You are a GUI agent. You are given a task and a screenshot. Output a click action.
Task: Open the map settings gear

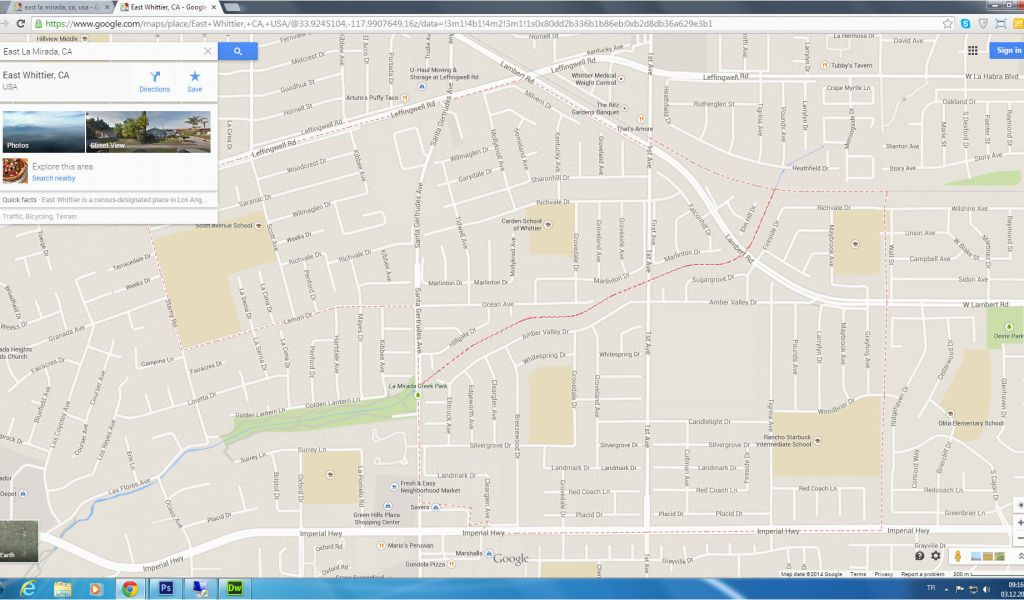[936, 556]
